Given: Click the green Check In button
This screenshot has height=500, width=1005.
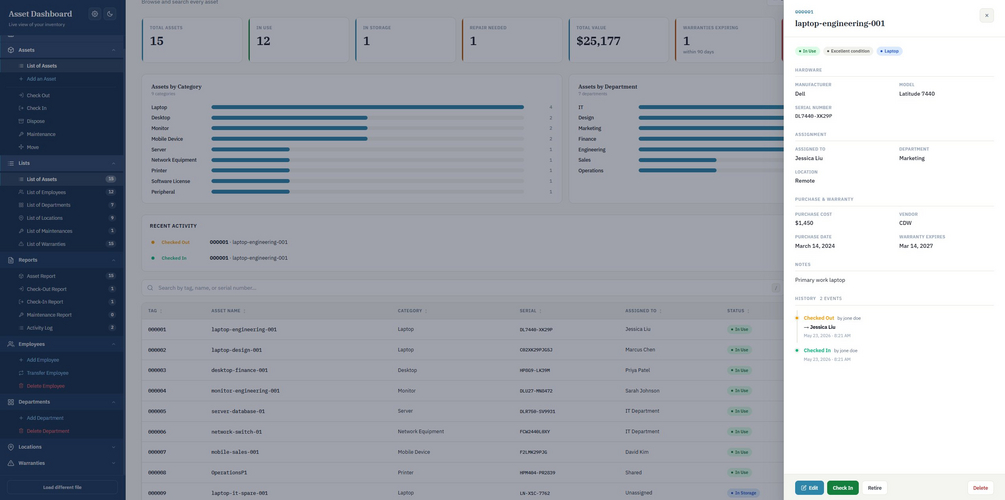Looking at the screenshot, I should (842, 488).
